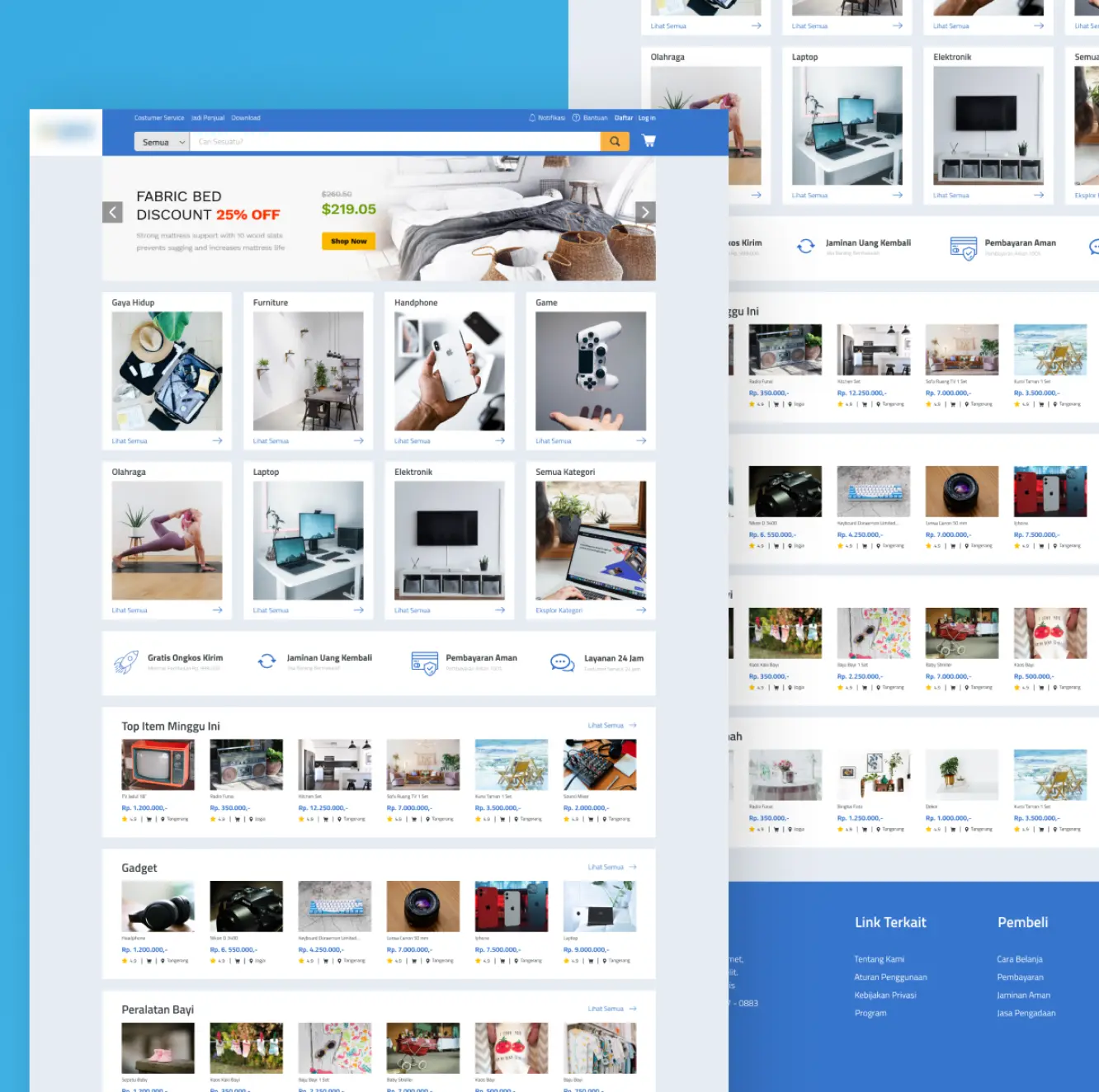
Task: Click the Bantuan help icon
Action: 576,118
